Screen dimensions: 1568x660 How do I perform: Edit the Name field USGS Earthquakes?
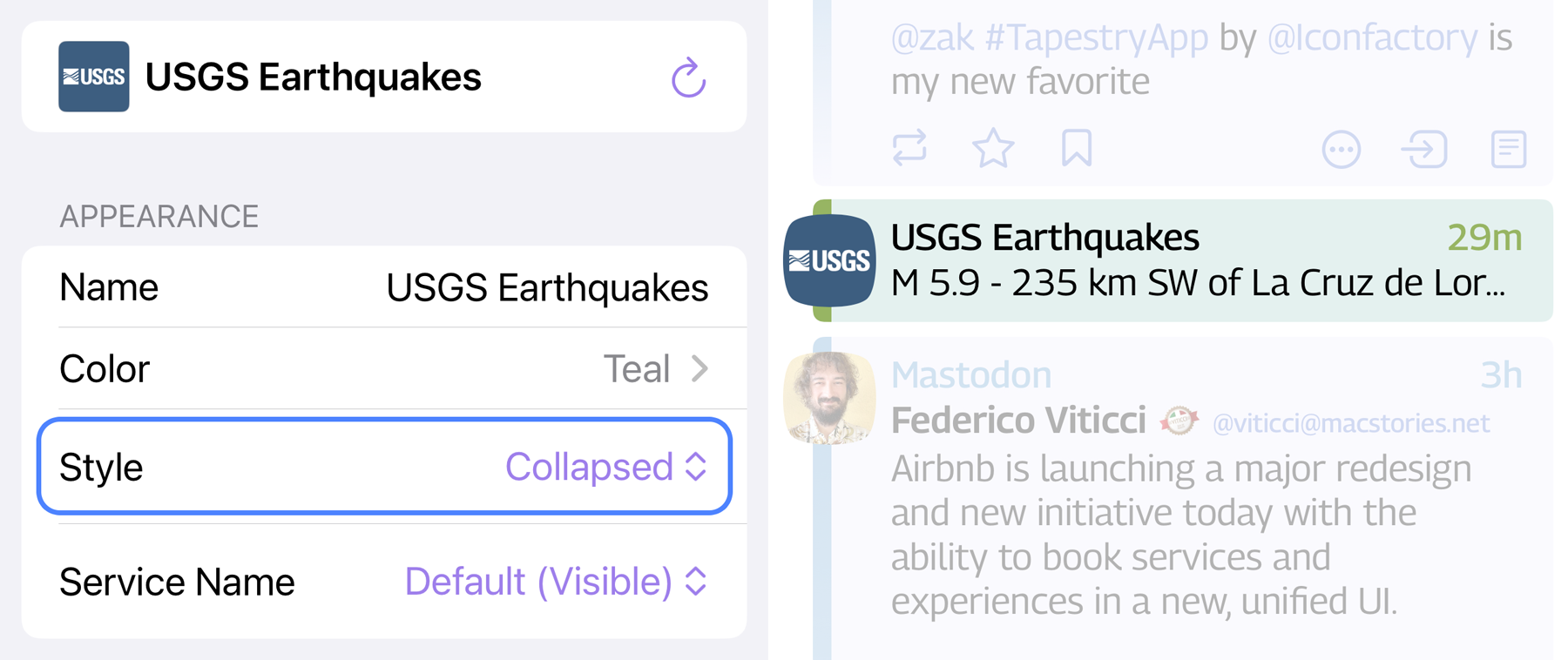click(546, 288)
